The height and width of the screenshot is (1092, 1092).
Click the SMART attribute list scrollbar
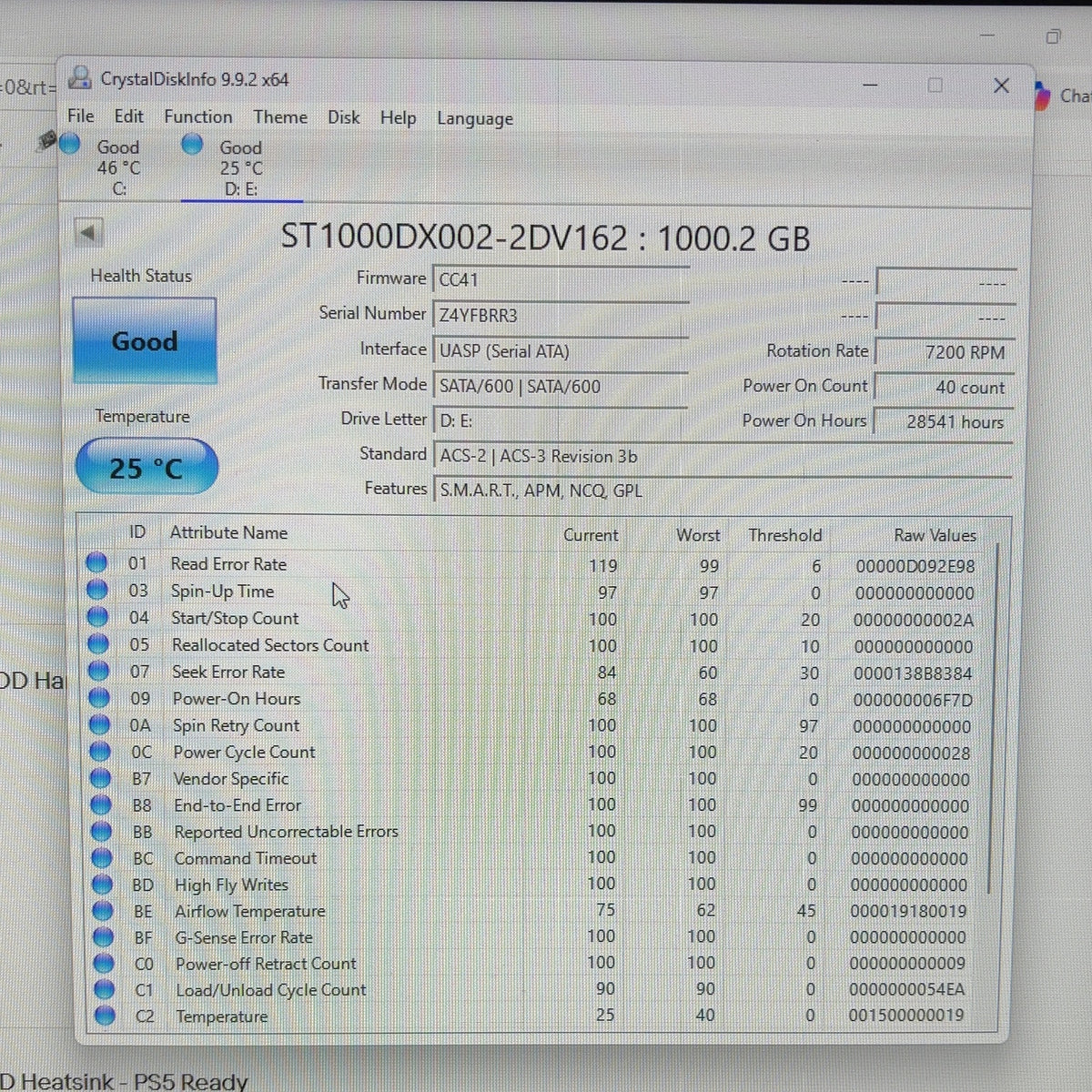click(993, 719)
